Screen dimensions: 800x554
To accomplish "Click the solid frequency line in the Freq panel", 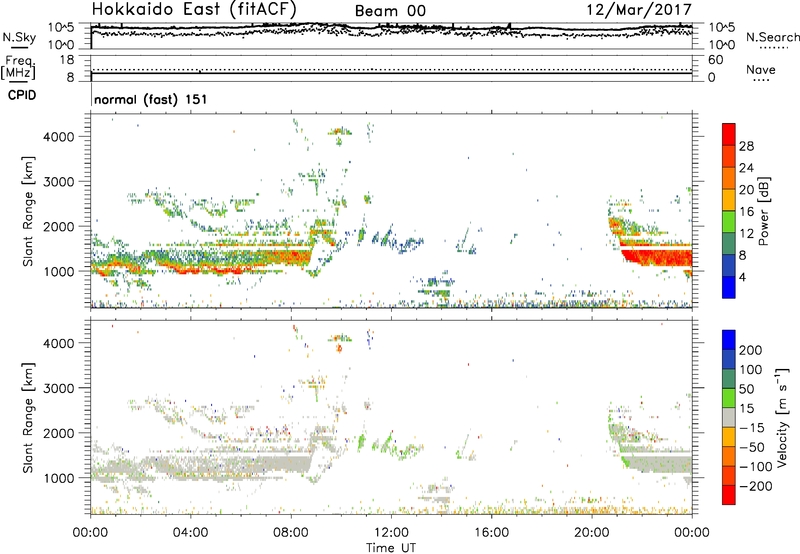I will point(391,74).
